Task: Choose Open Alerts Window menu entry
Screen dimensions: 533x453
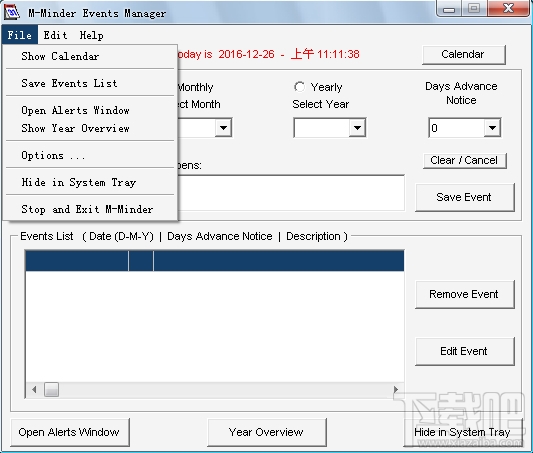Action: [x=90, y=110]
